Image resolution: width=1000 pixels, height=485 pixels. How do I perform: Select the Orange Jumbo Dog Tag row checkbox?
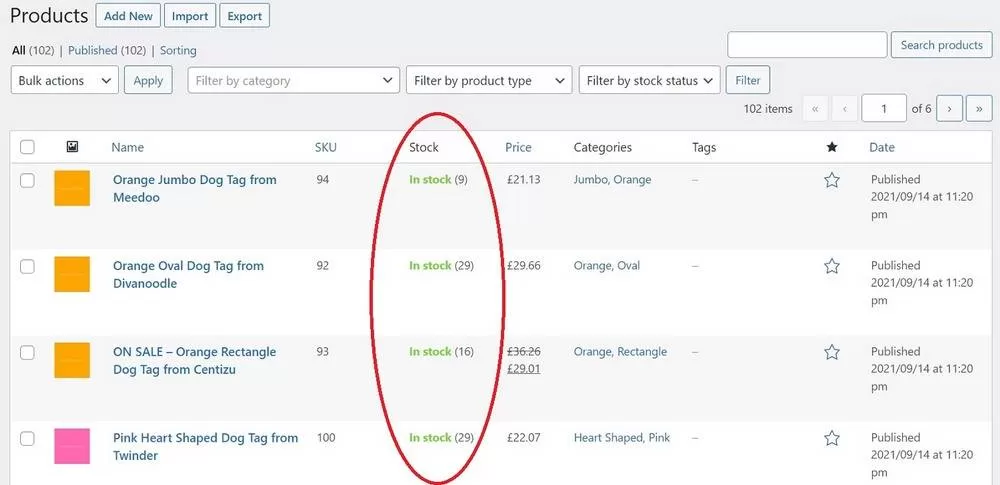click(27, 180)
